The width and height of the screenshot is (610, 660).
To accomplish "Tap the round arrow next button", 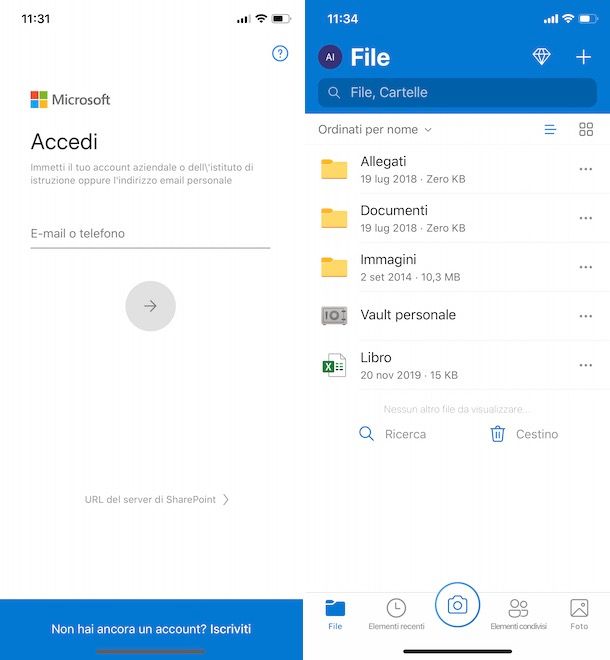I will tap(150, 306).
